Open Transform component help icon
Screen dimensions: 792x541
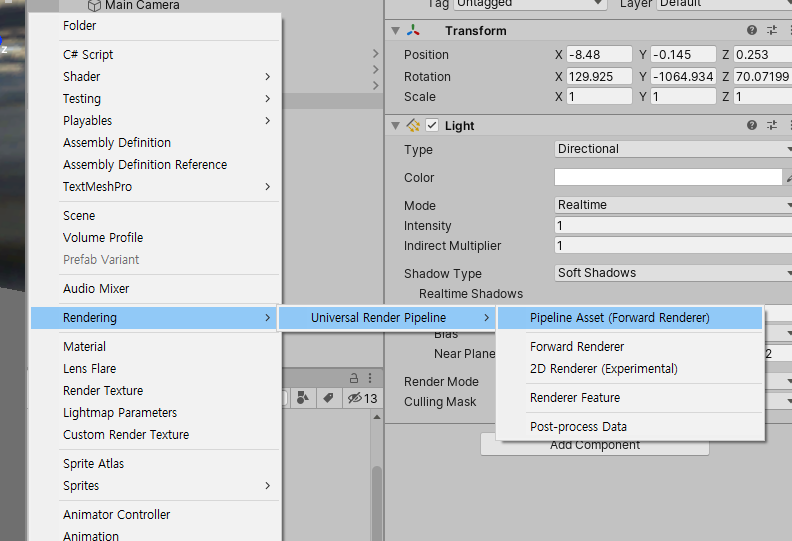(752, 30)
